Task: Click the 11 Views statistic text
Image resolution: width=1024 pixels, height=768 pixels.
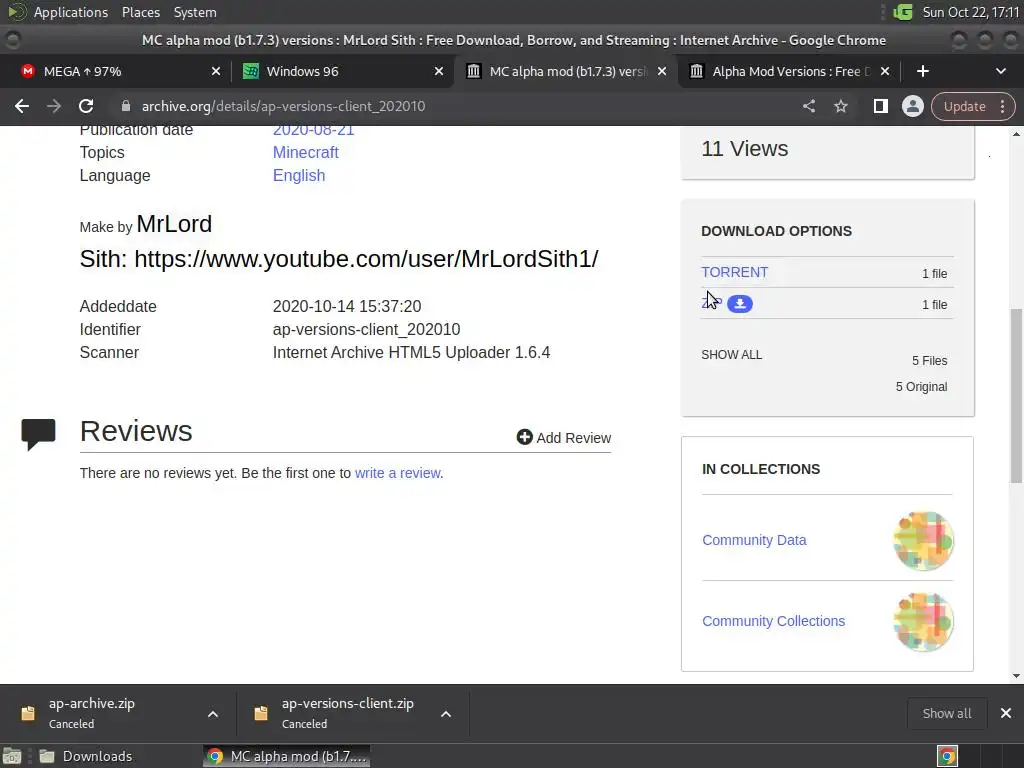Action: (x=744, y=149)
